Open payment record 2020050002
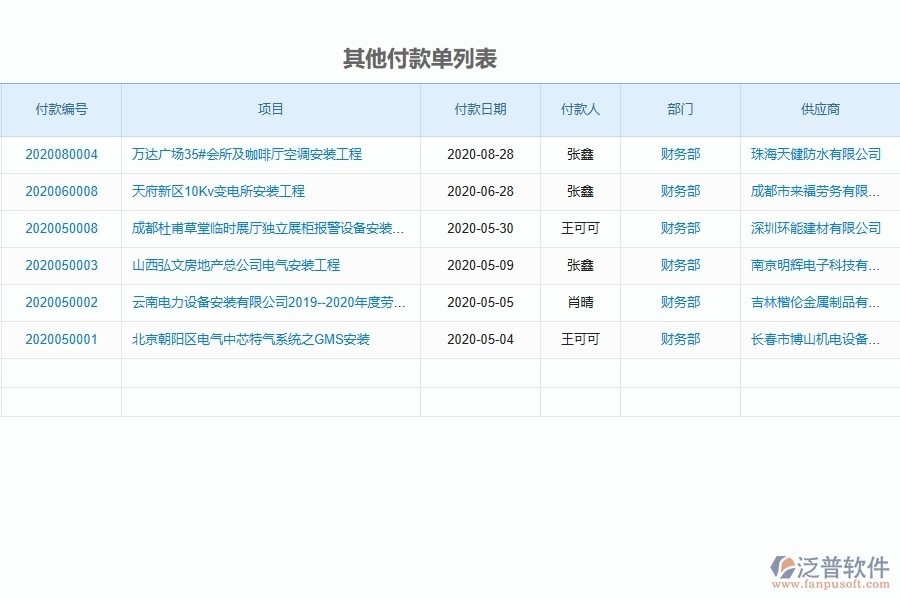Viewport: 900px width, 600px height. (61, 302)
